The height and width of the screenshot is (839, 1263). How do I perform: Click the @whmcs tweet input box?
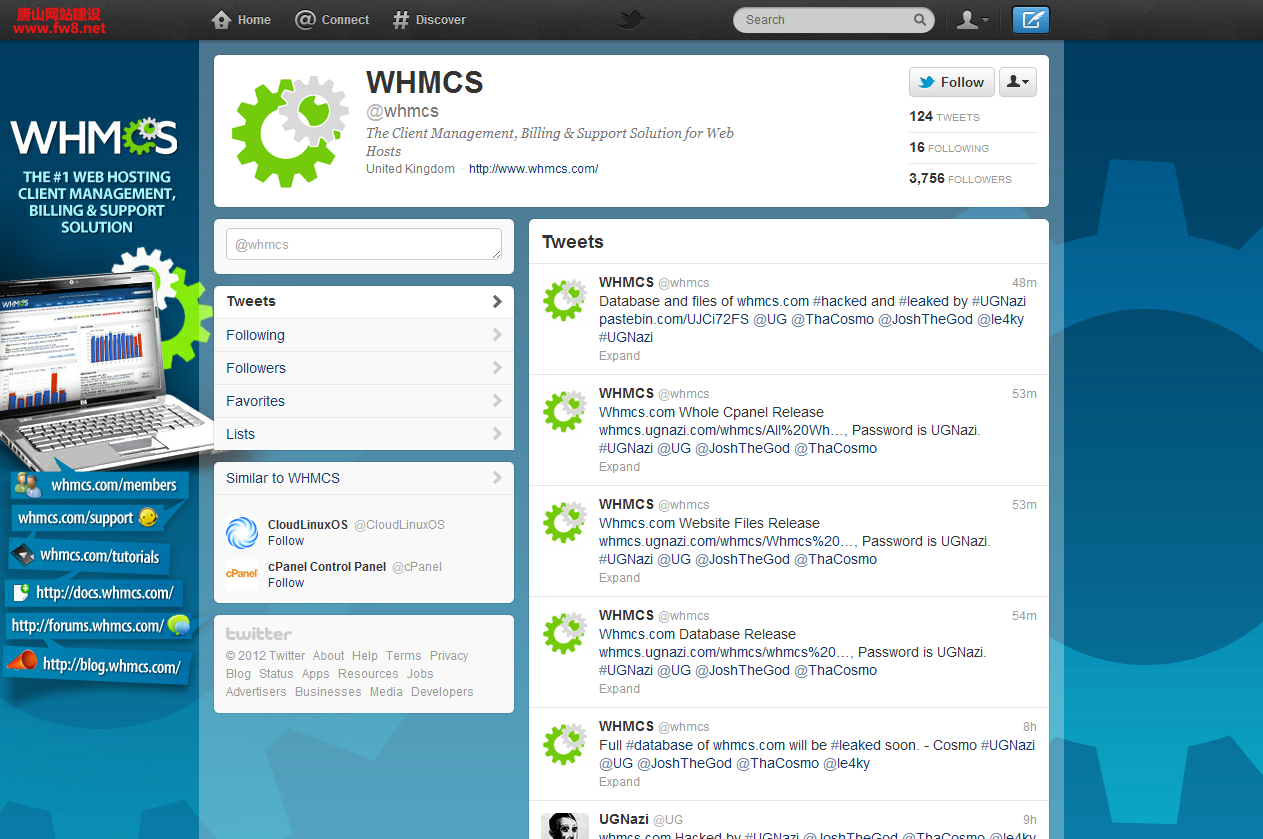point(363,244)
